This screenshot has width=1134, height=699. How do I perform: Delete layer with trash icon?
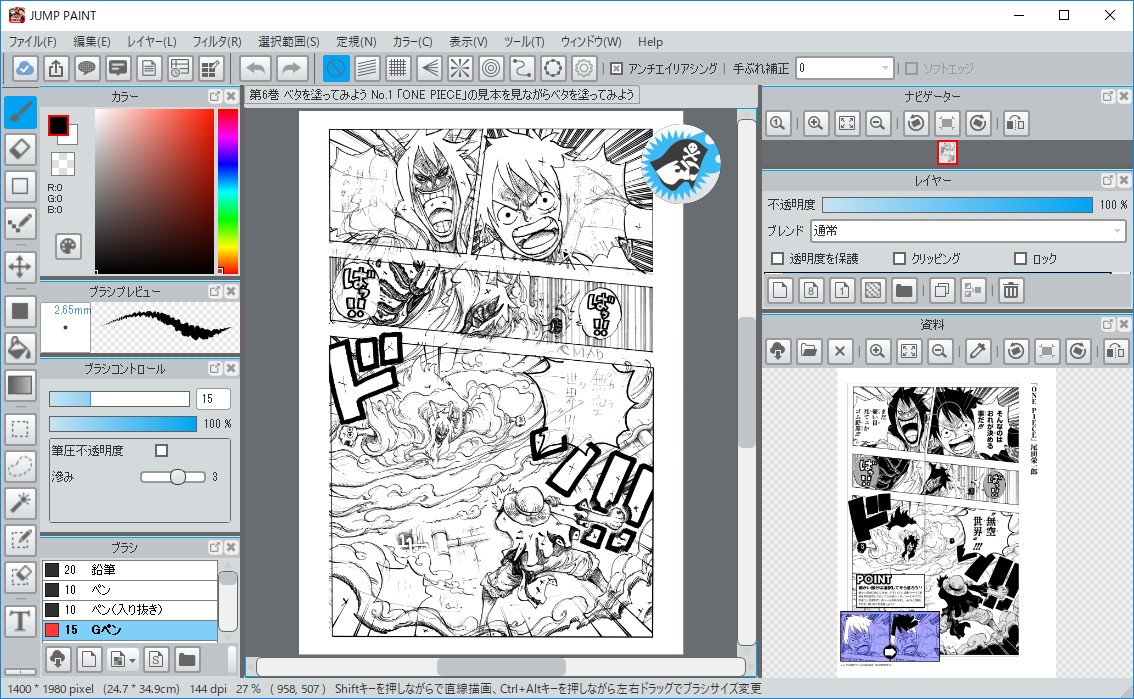(1011, 291)
